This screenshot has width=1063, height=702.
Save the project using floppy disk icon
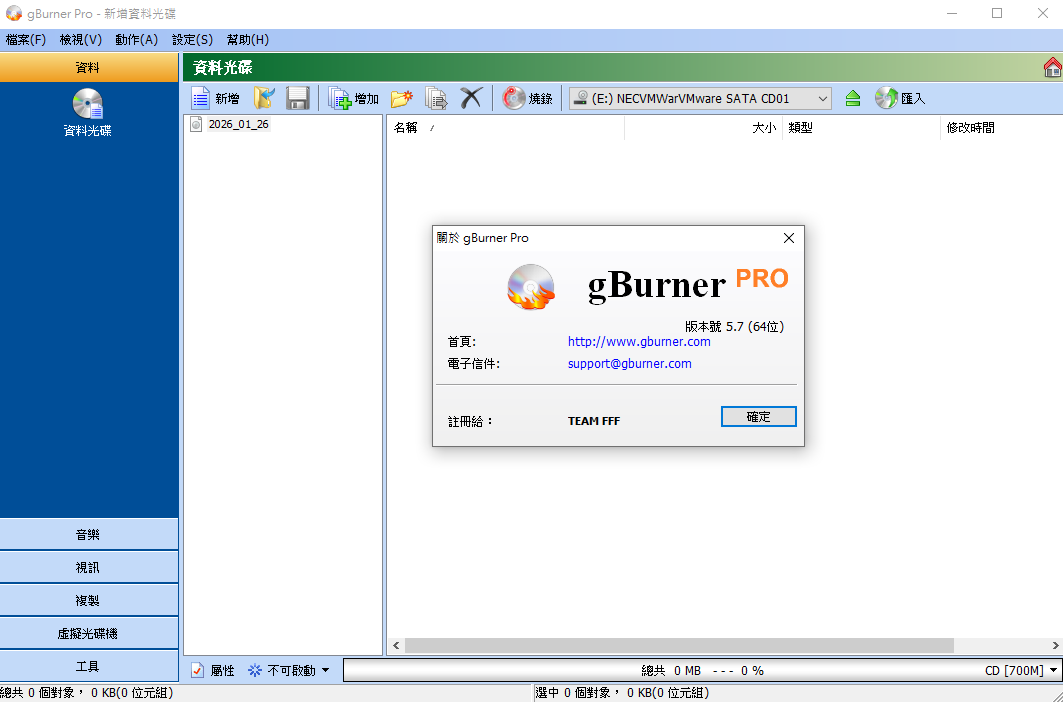298,98
